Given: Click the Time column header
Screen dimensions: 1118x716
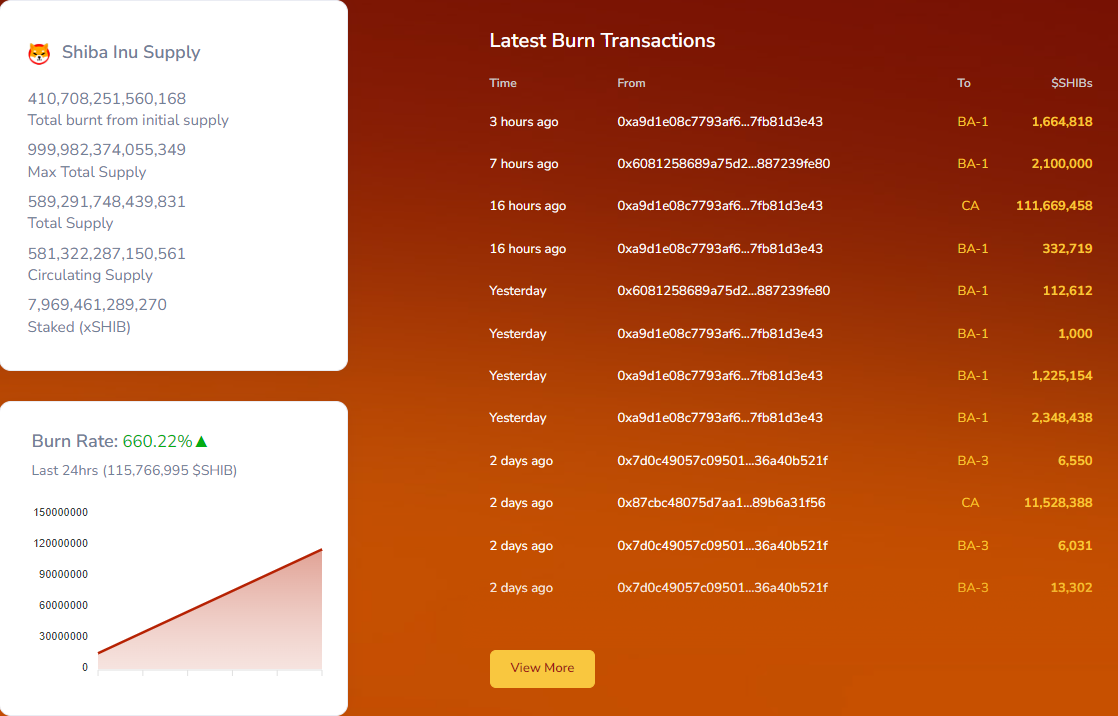Looking at the screenshot, I should [503, 83].
